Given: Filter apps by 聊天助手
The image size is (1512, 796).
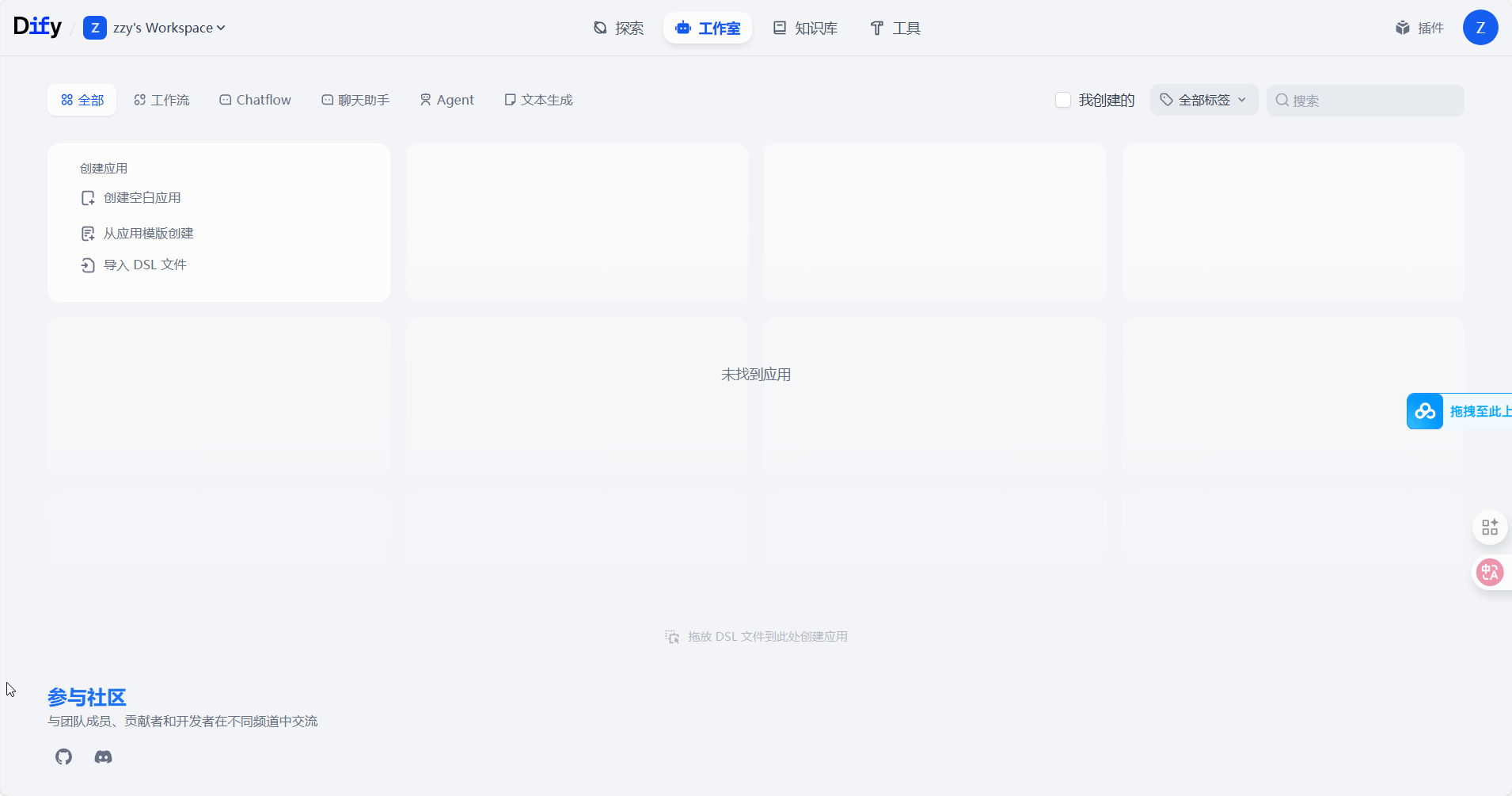Looking at the screenshot, I should tap(355, 100).
